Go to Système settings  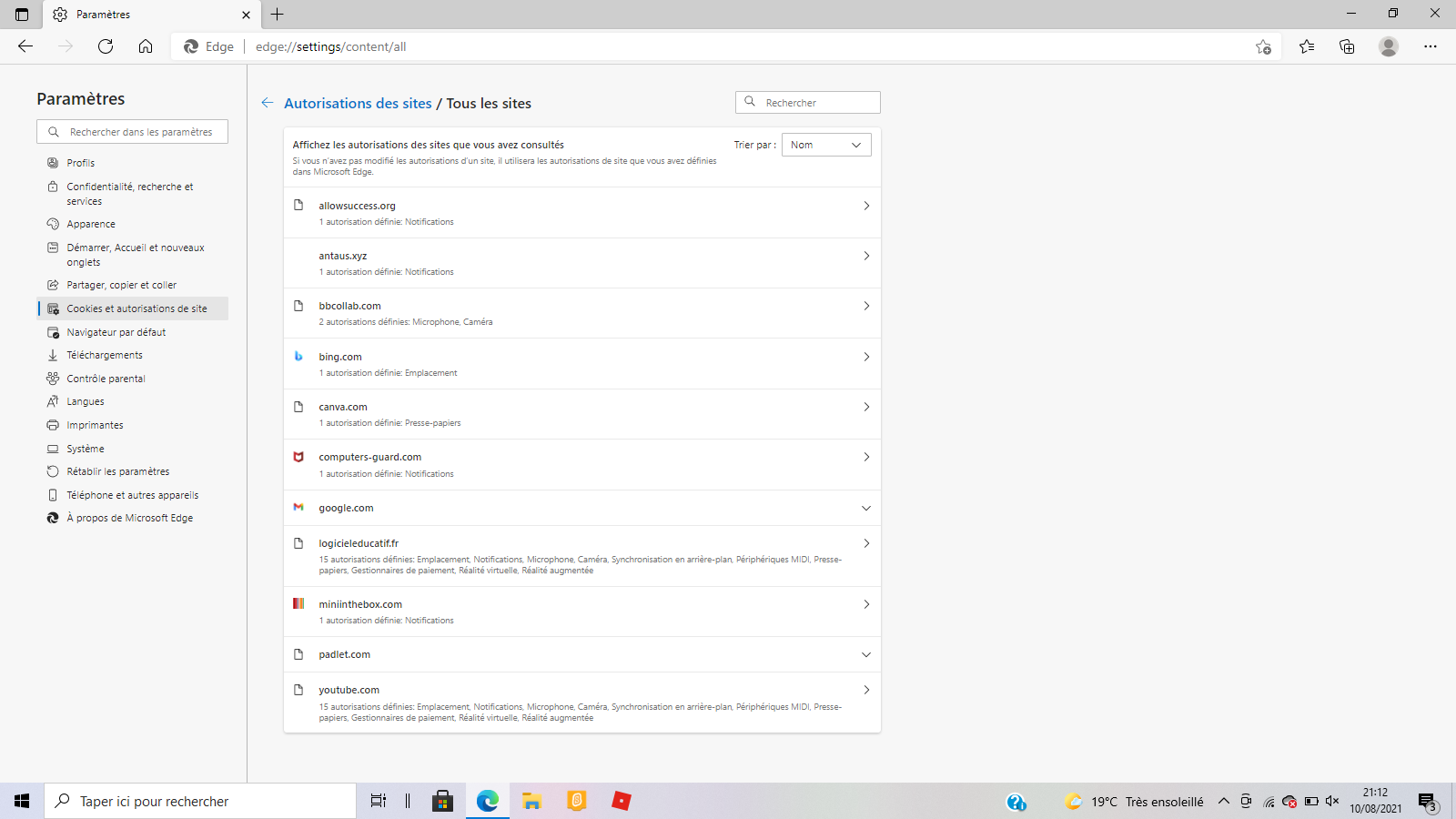pyautogui.click(x=133, y=449)
